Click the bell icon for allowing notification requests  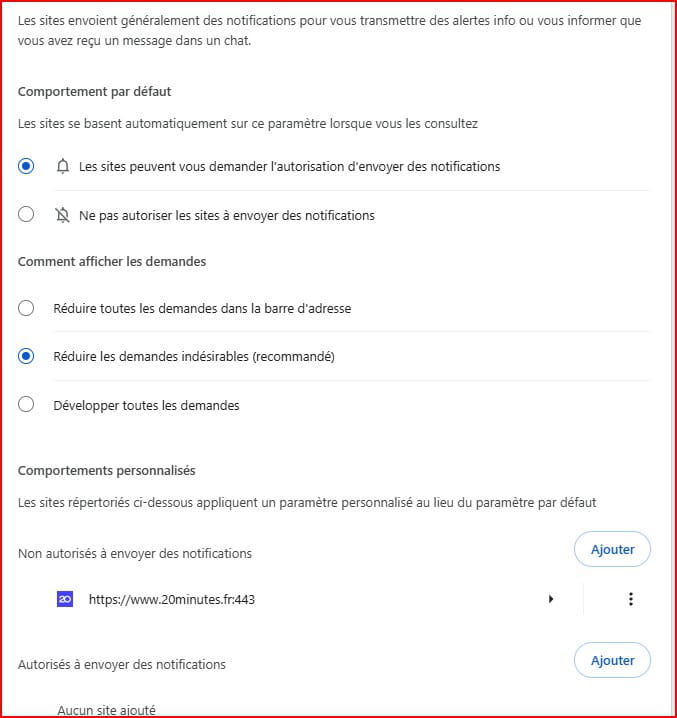point(64,166)
